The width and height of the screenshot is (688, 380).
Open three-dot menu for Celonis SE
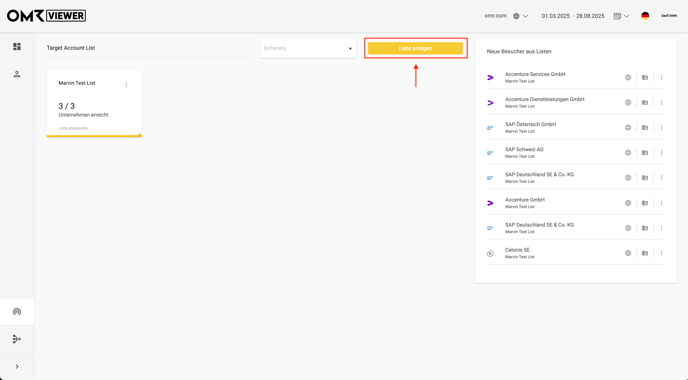click(x=661, y=253)
